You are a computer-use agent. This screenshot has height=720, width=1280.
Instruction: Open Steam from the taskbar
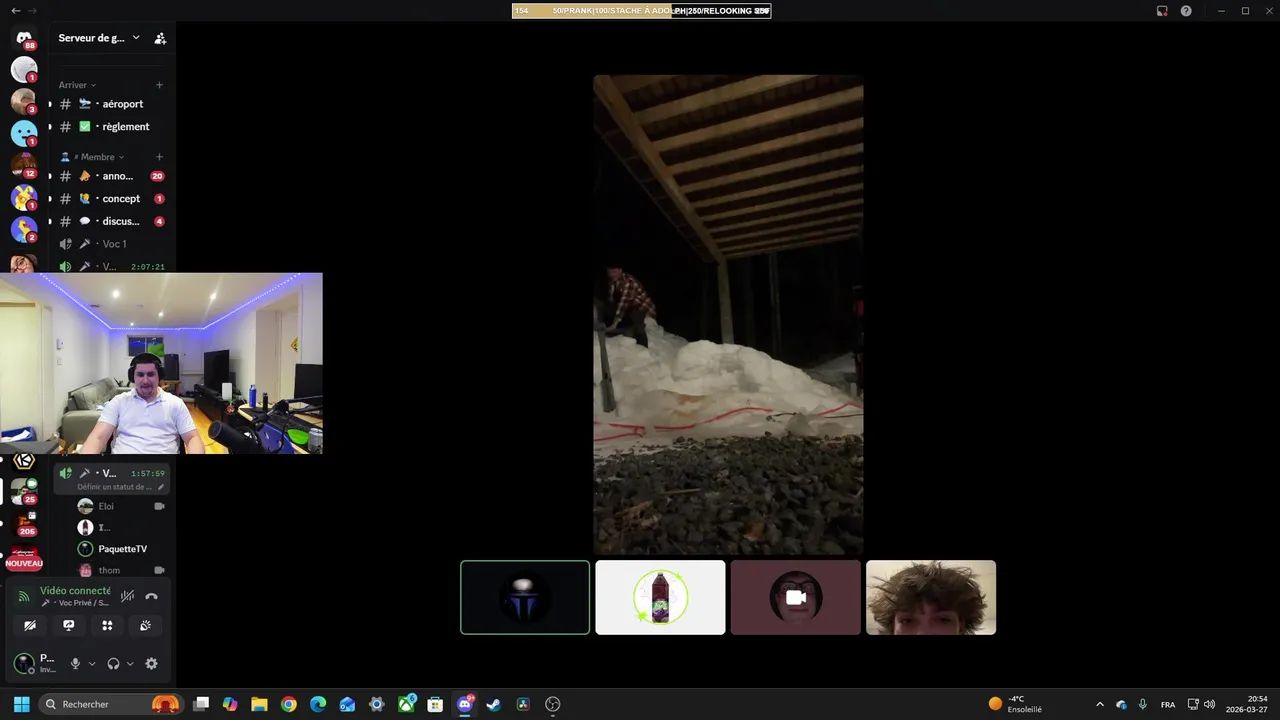coord(493,704)
